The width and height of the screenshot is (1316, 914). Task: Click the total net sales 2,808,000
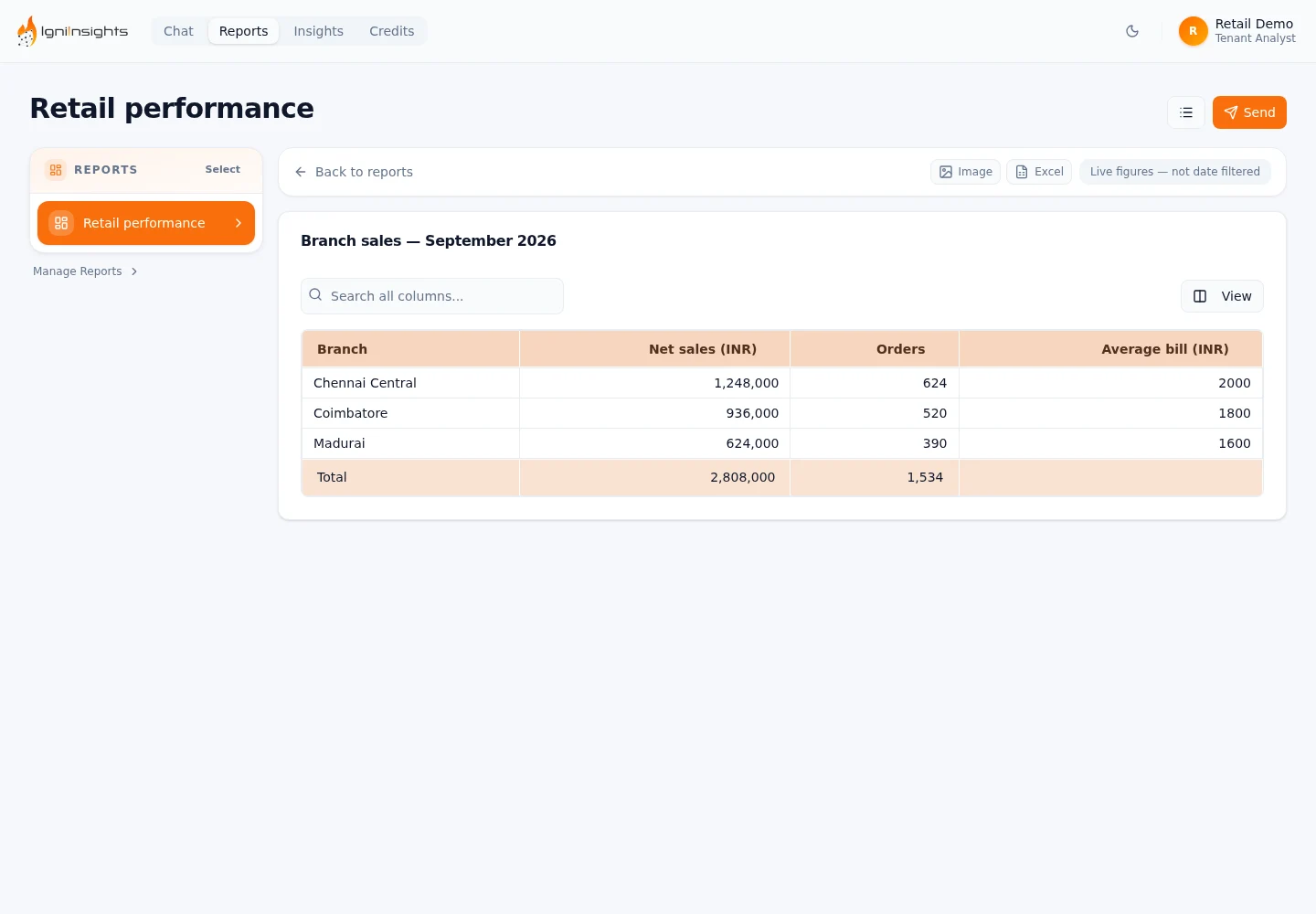pyautogui.click(x=742, y=477)
